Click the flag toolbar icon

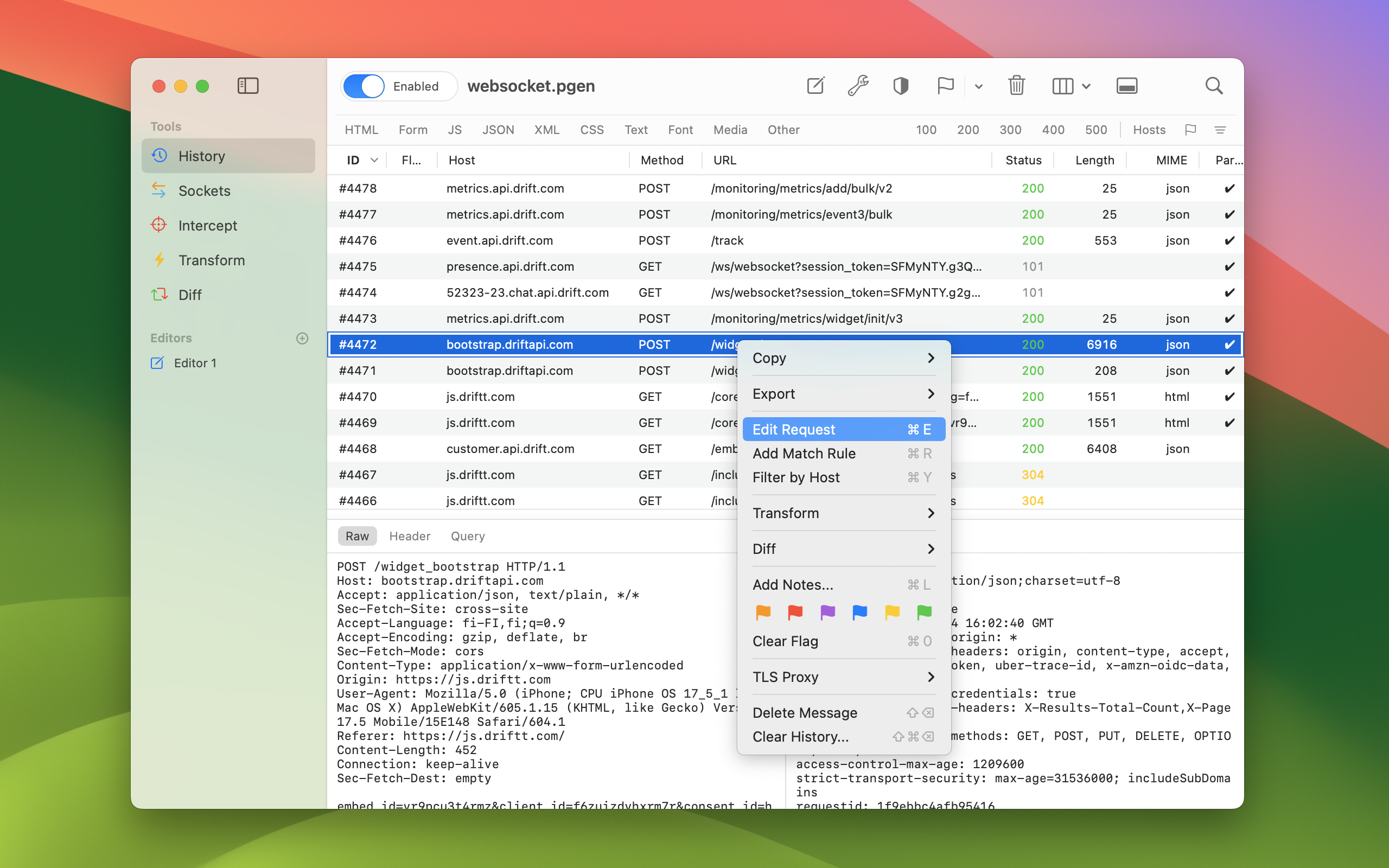point(945,86)
